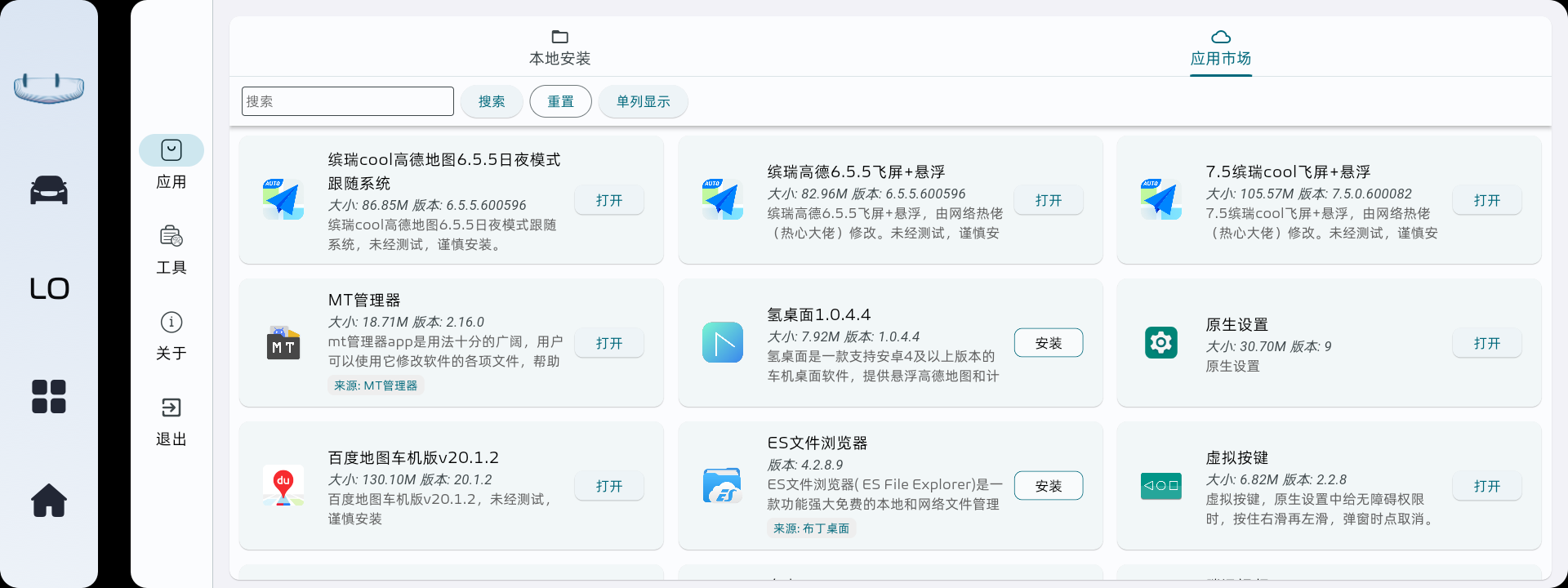Click the 虚拟按键 app icon

coord(1161,486)
